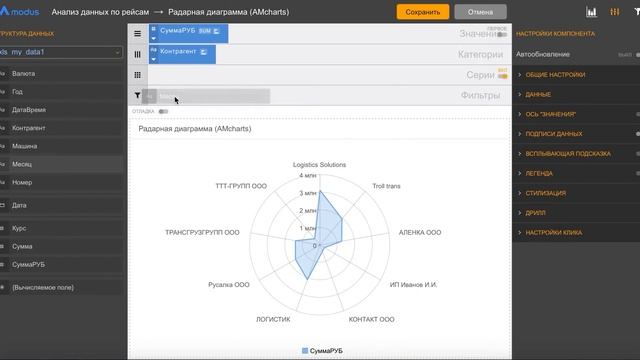Viewport: 640px width, 360px height.
Task: Click the Amodus logo in the header
Action: pos(20,11)
